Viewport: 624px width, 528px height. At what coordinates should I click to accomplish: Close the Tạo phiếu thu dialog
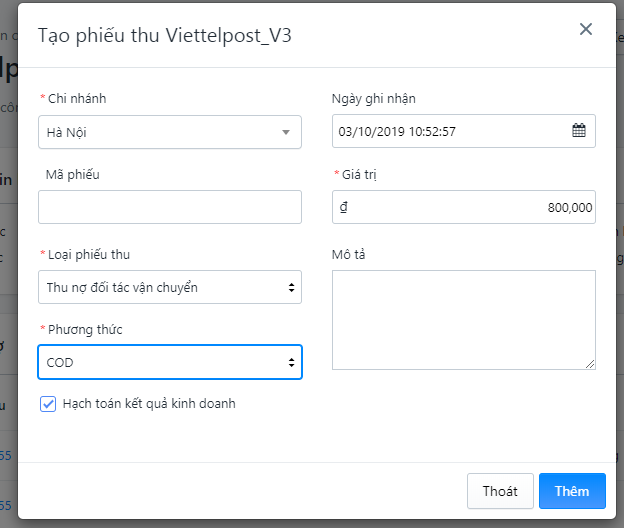pos(586,30)
